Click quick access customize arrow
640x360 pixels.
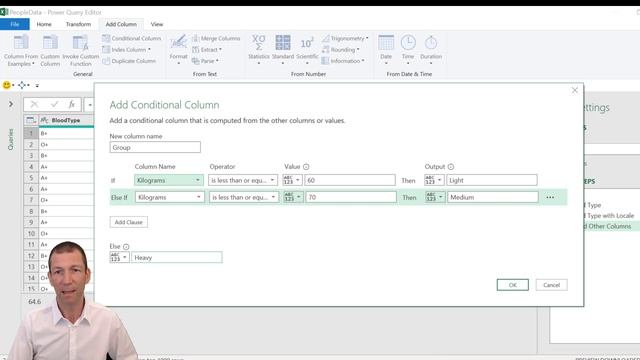click(37, 85)
